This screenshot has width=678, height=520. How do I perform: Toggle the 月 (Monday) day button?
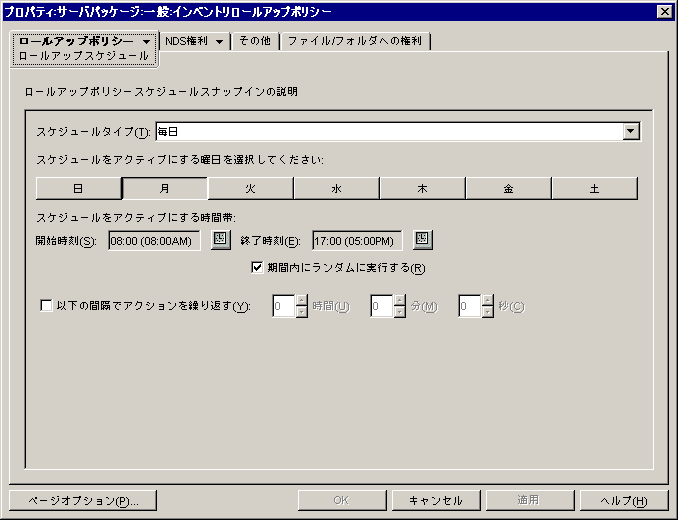point(165,188)
